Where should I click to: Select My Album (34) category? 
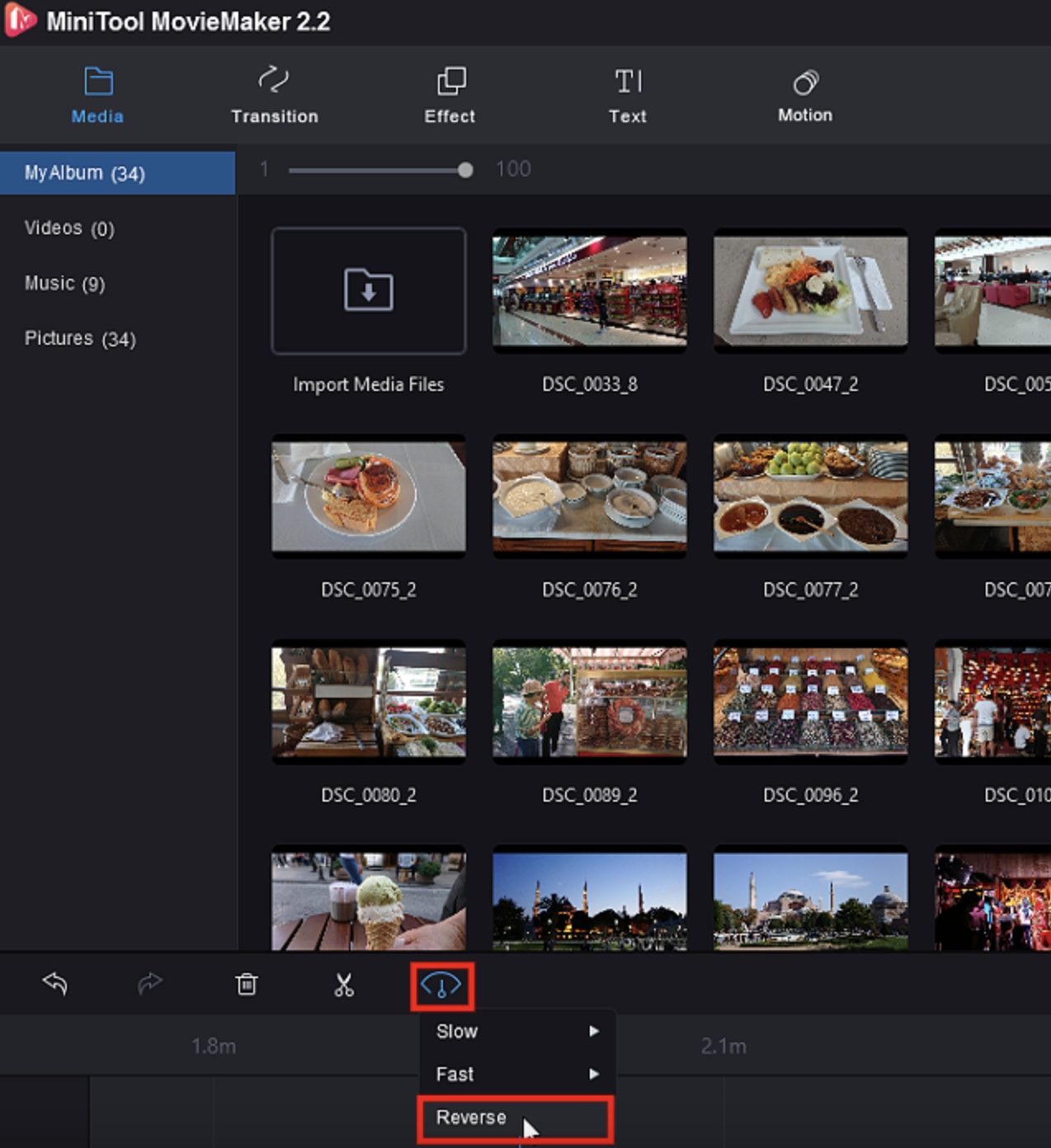[117, 173]
